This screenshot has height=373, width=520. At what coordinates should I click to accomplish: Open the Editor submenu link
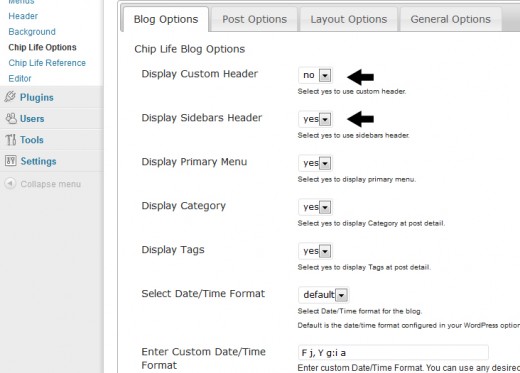[20, 79]
